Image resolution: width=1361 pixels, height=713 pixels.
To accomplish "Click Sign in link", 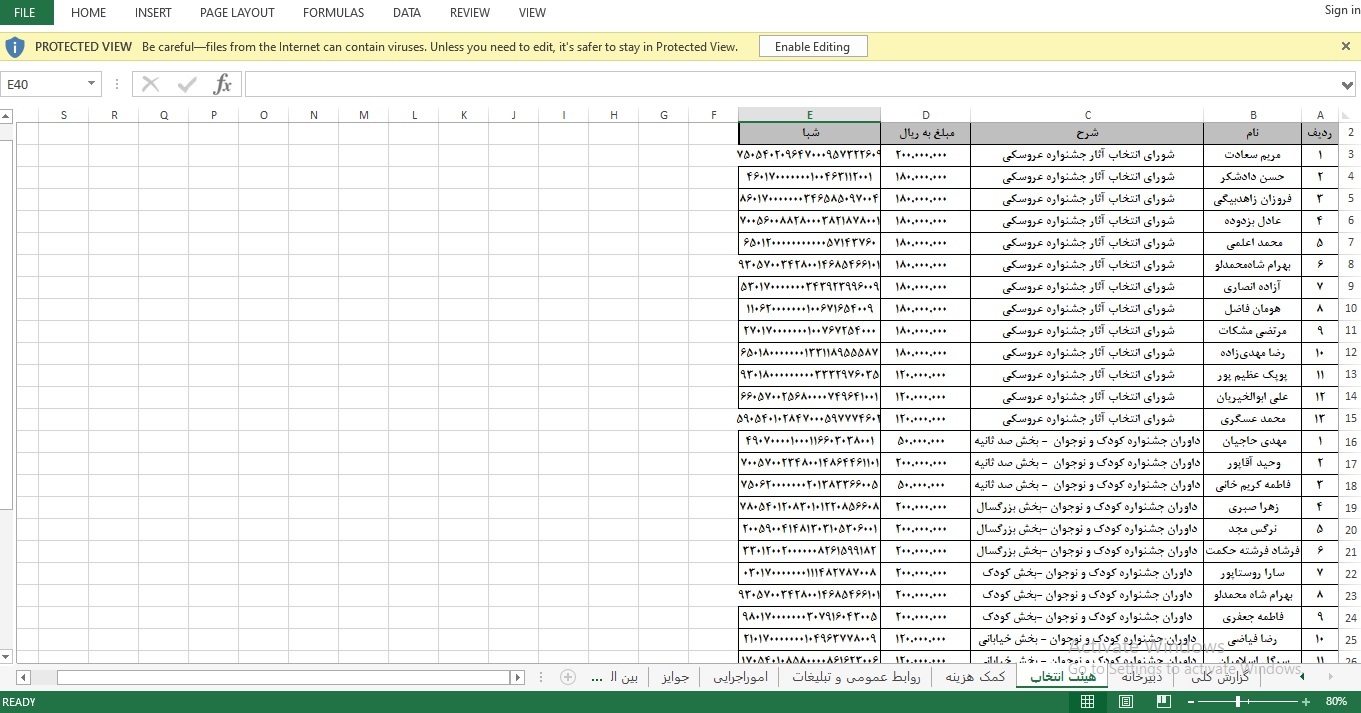I will (x=1341, y=10).
